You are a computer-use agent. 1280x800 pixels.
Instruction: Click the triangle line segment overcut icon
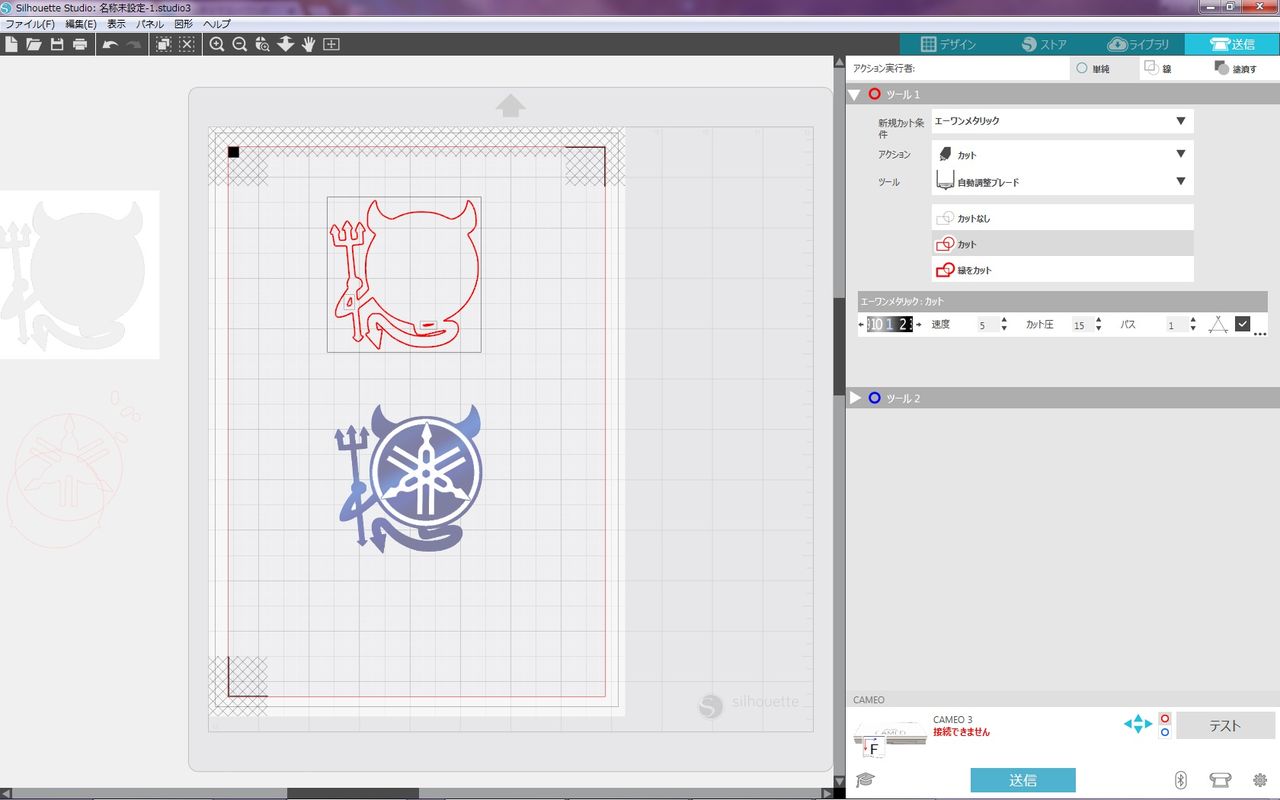coord(1217,324)
